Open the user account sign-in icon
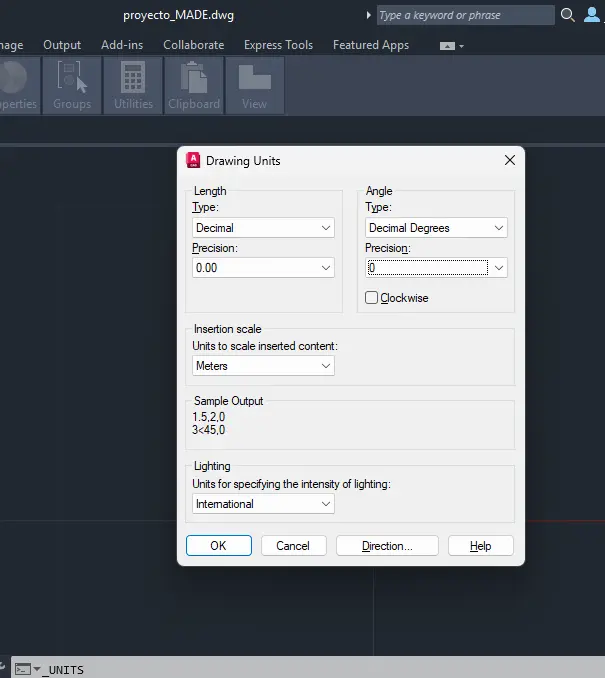The image size is (605, 678). pyautogui.click(x=592, y=15)
